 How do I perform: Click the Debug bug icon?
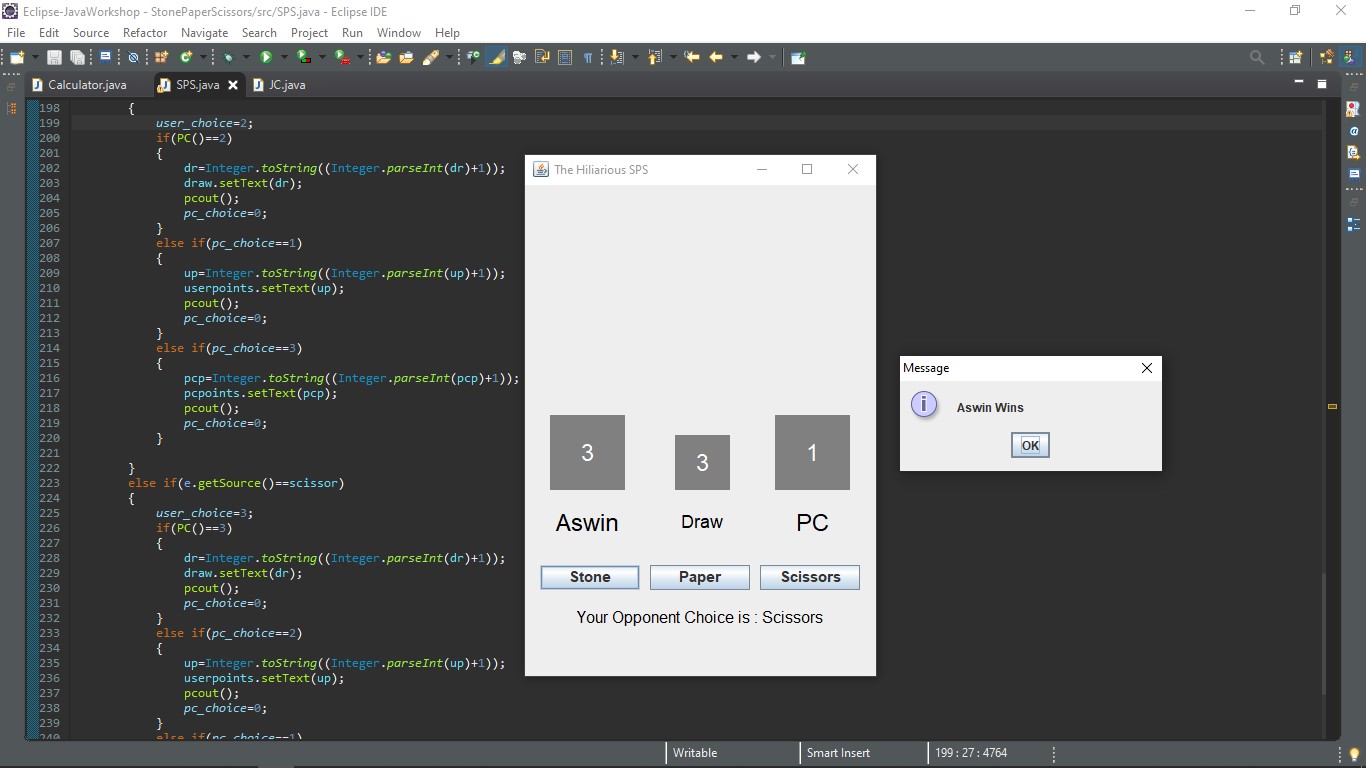coord(229,58)
